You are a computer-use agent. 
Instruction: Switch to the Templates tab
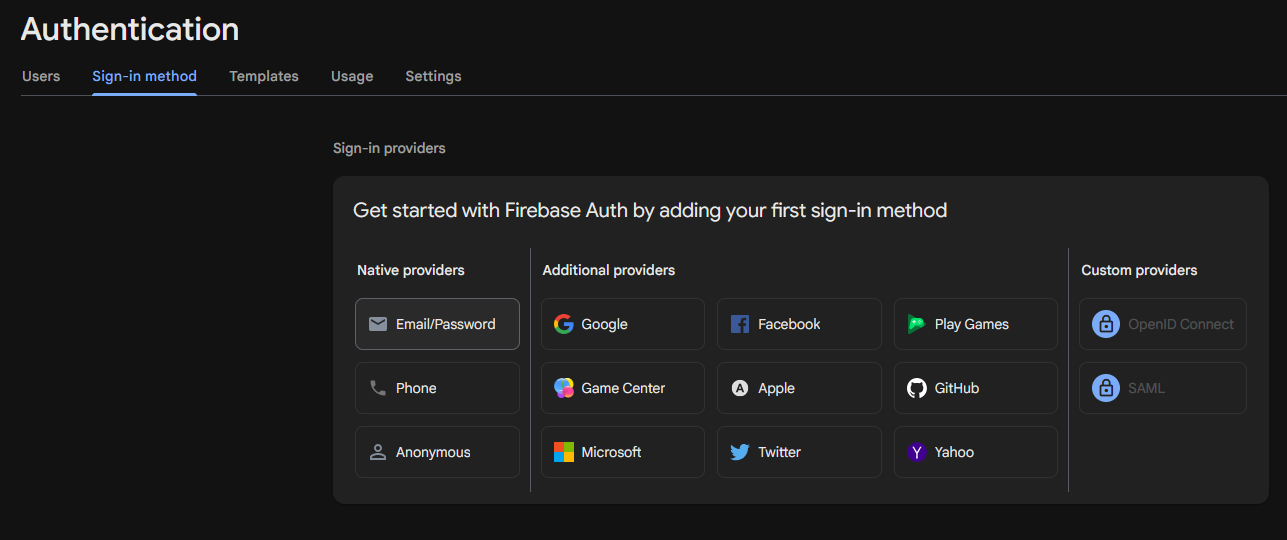point(264,76)
